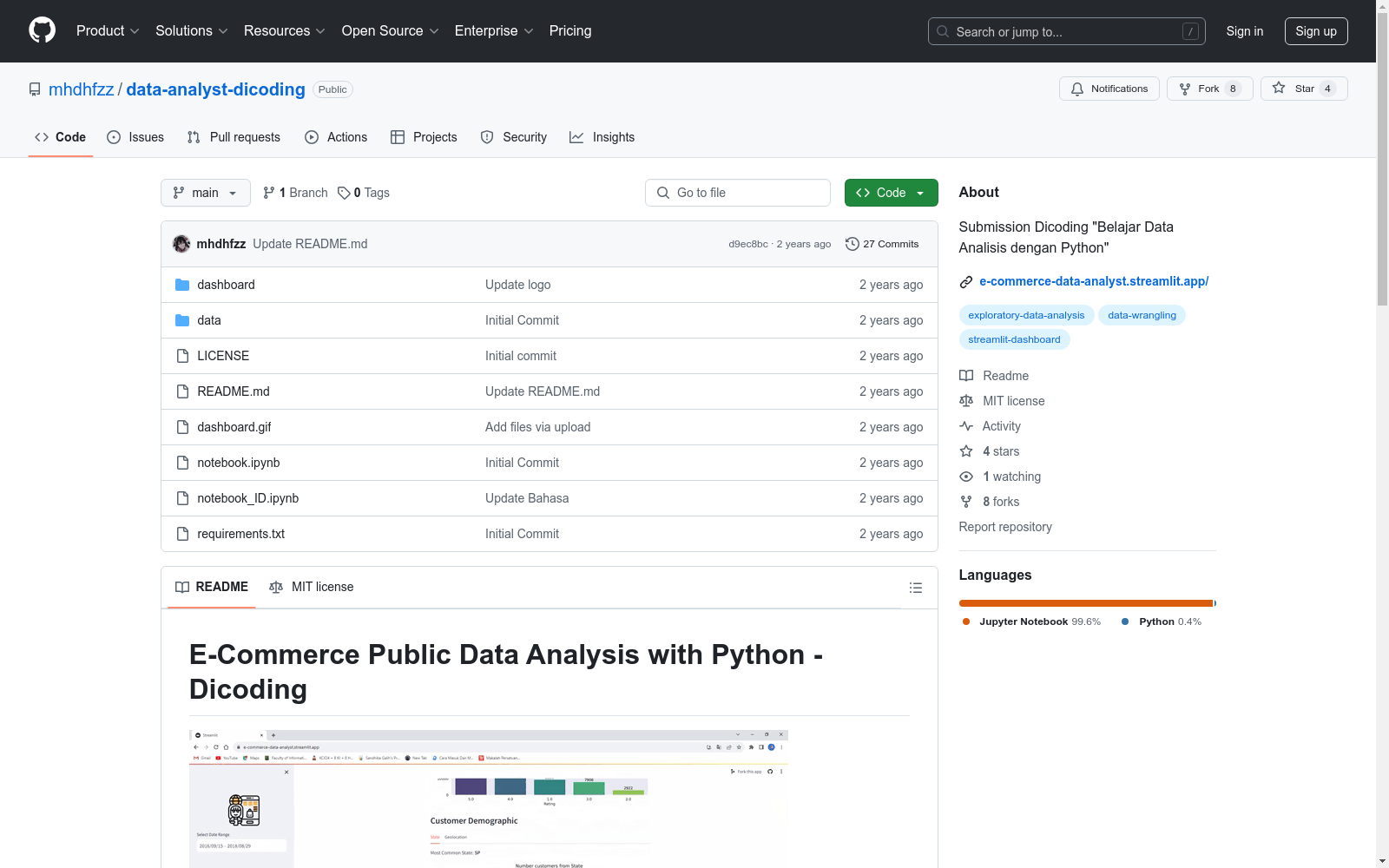
Task: Open the e-commerce-data-analyst.streamlit.app link
Action: coord(1094,281)
